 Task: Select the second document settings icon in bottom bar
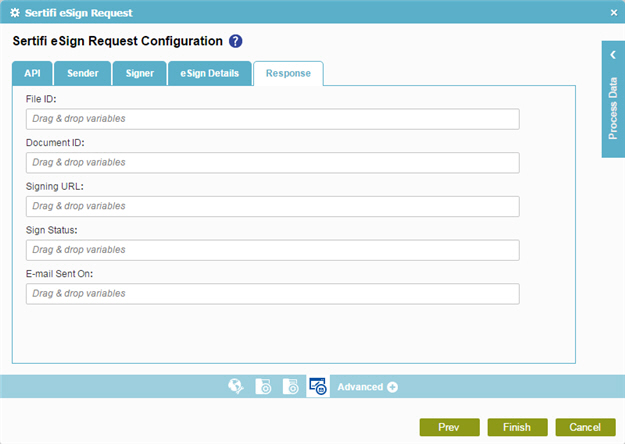[291, 386]
